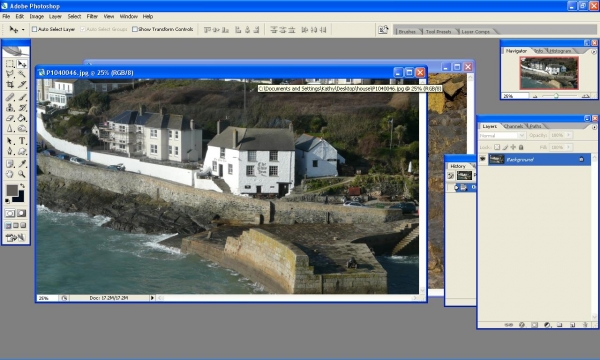Open the File menu

6,16
